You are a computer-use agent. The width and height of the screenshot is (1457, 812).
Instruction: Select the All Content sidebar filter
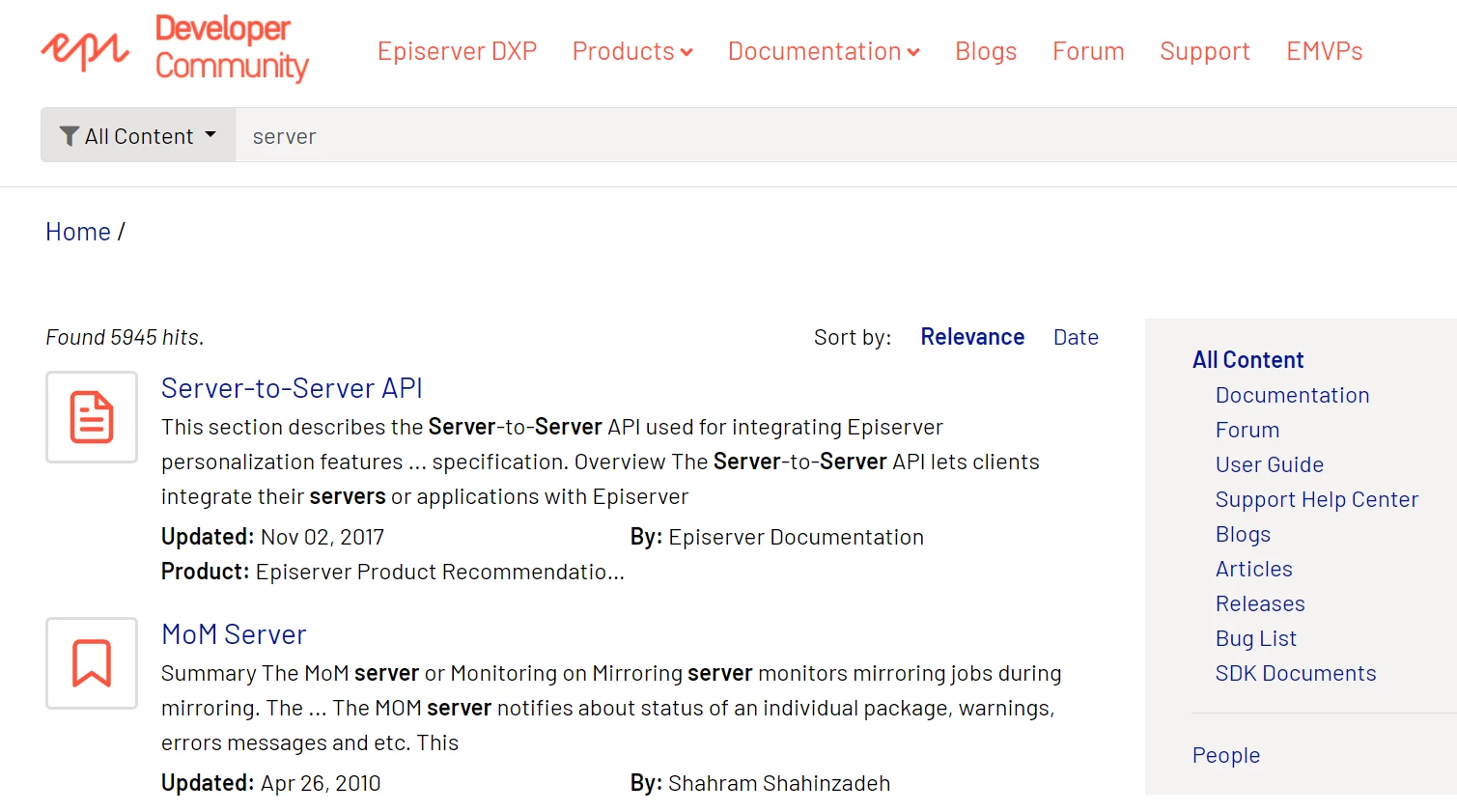(1247, 360)
